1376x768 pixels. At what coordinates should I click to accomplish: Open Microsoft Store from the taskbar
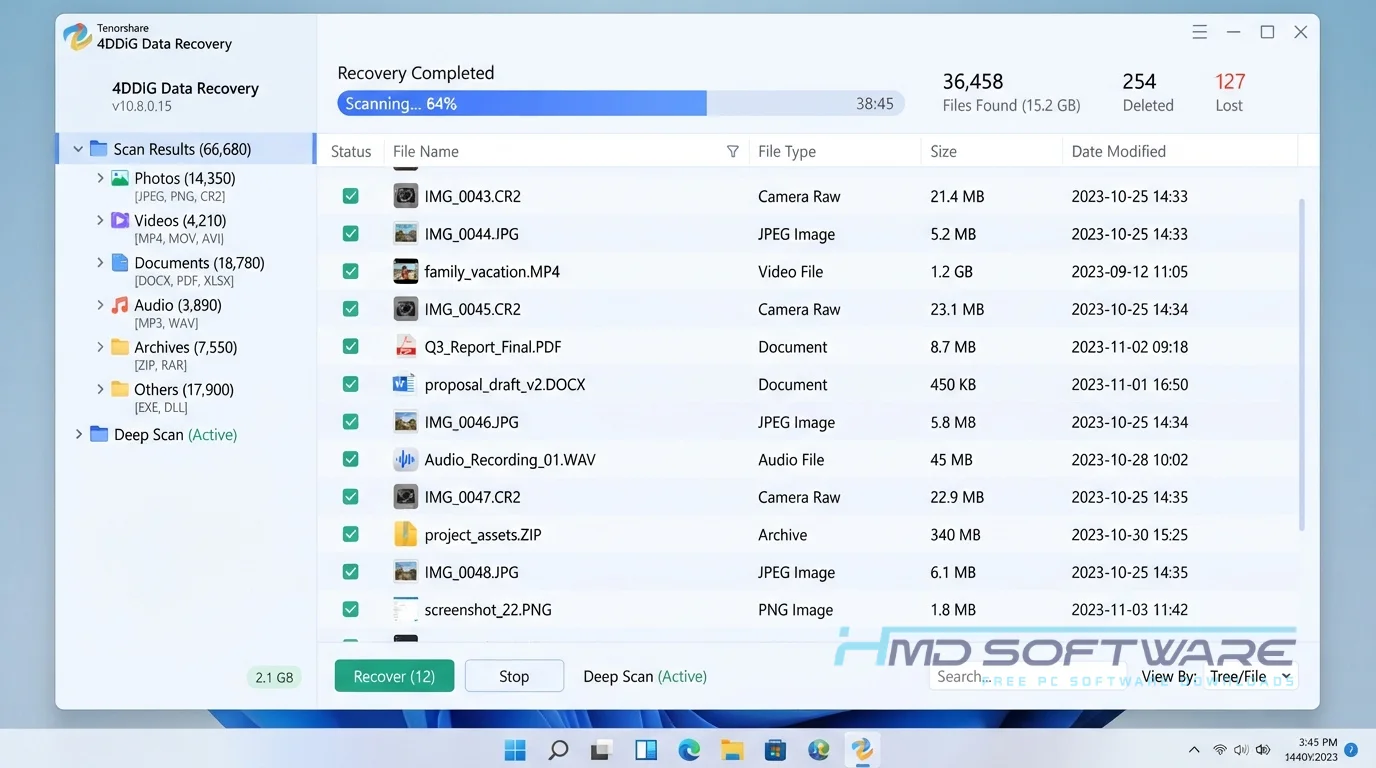coord(775,750)
